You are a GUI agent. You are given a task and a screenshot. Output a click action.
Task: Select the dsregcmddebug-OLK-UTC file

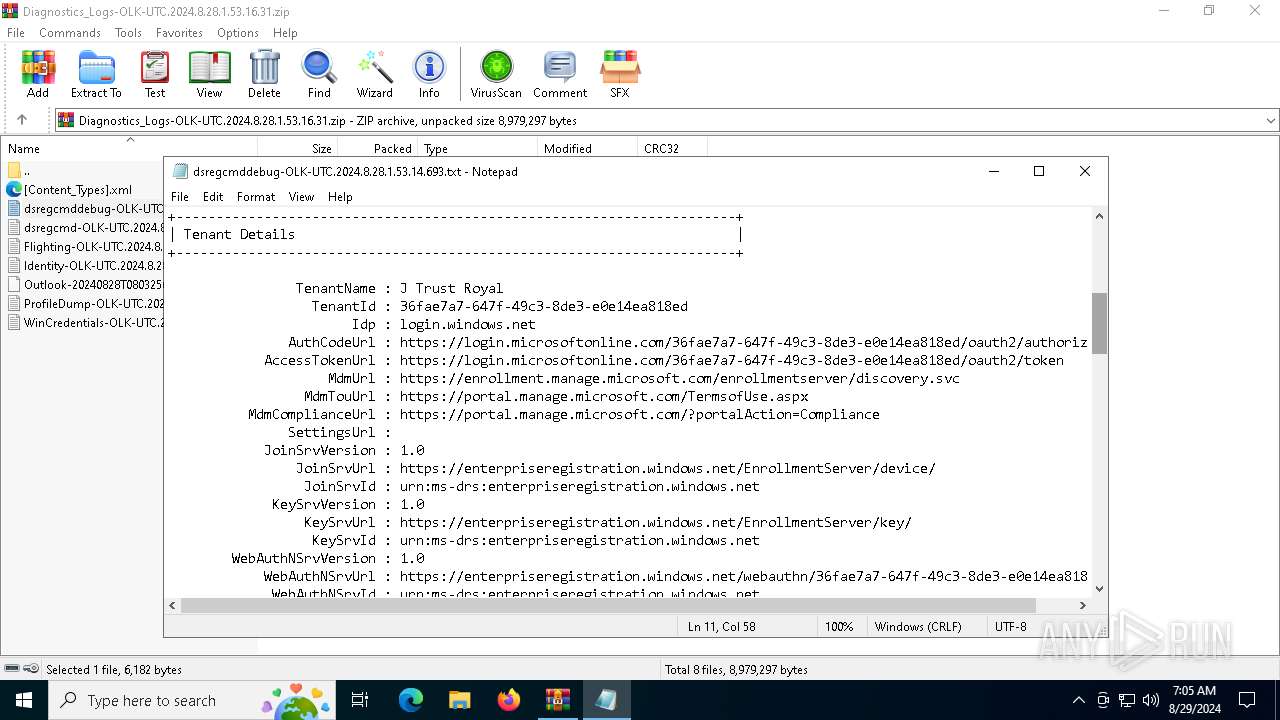tap(85, 209)
